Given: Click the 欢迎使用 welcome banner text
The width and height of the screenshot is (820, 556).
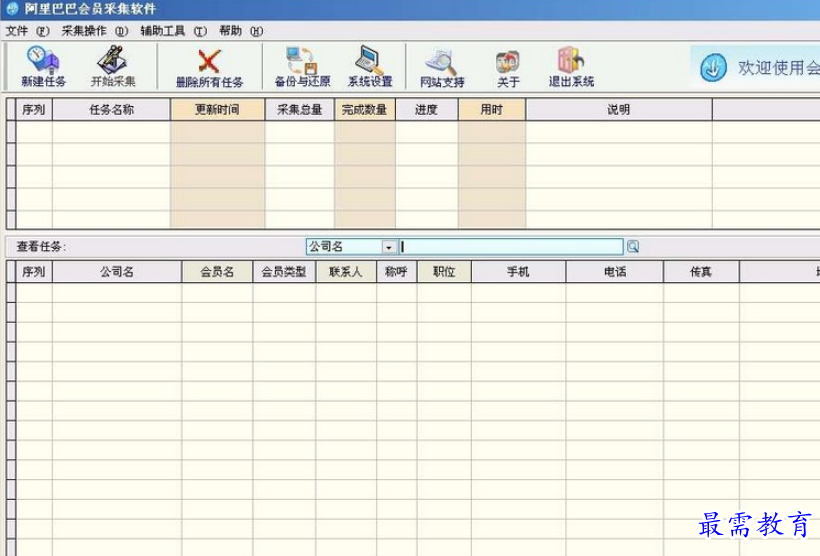Looking at the screenshot, I should pyautogui.click(x=779, y=68).
